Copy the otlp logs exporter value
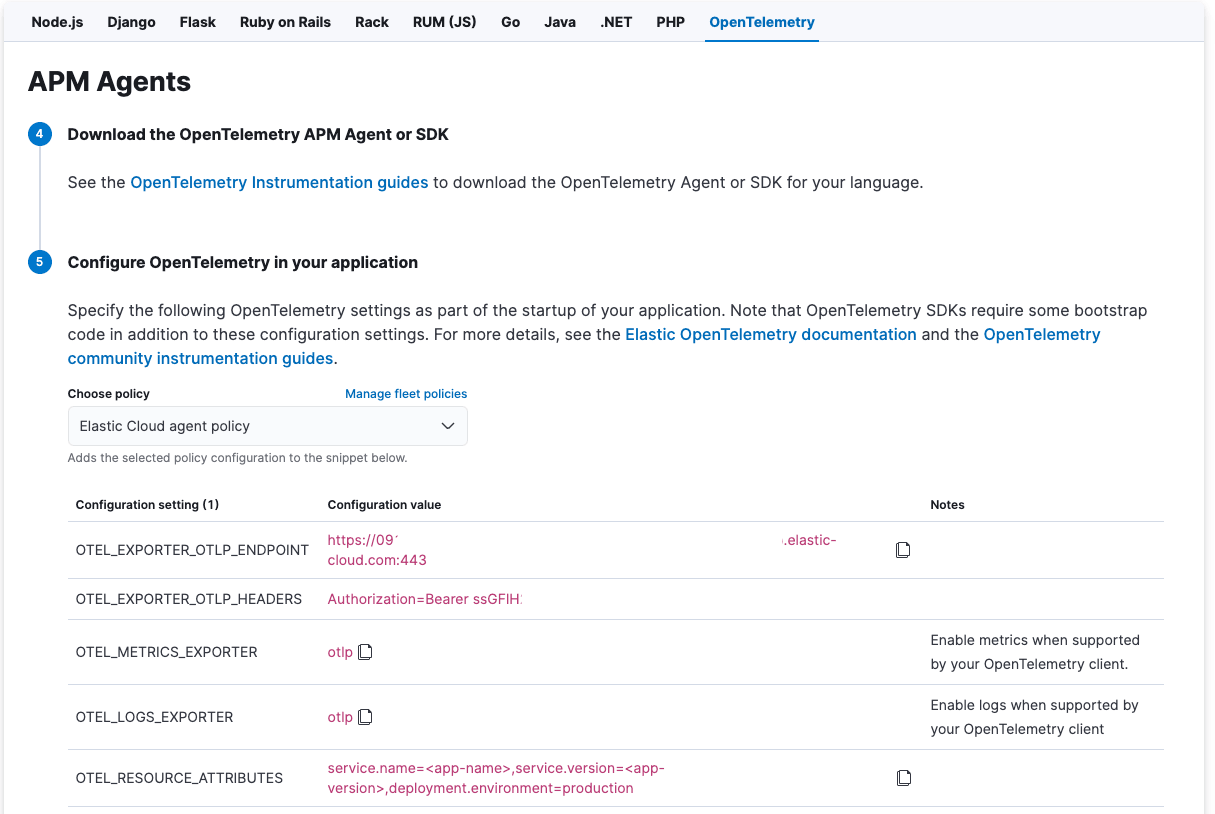This screenshot has height=814, width=1215. pyautogui.click(x=365, y=716)
